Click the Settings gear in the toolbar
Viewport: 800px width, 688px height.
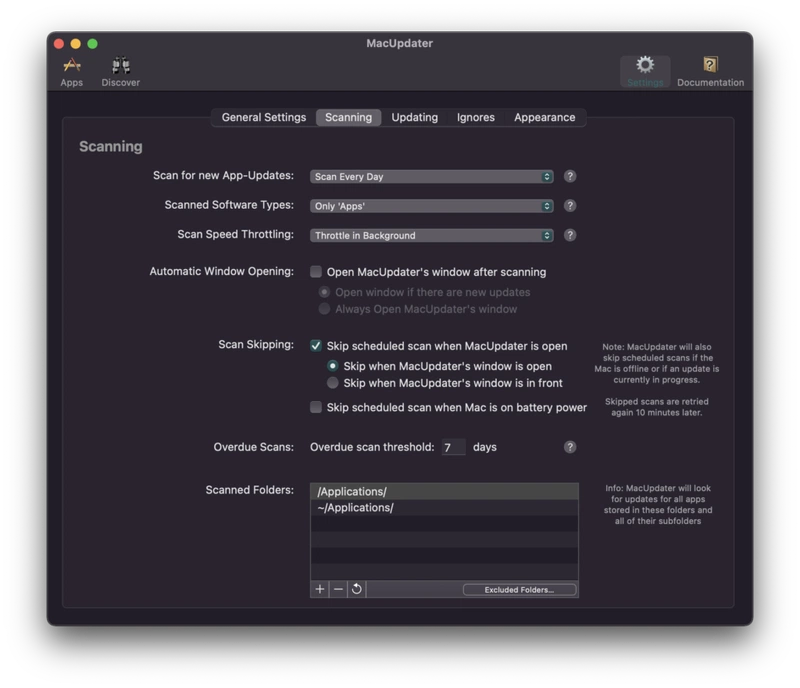647,68
